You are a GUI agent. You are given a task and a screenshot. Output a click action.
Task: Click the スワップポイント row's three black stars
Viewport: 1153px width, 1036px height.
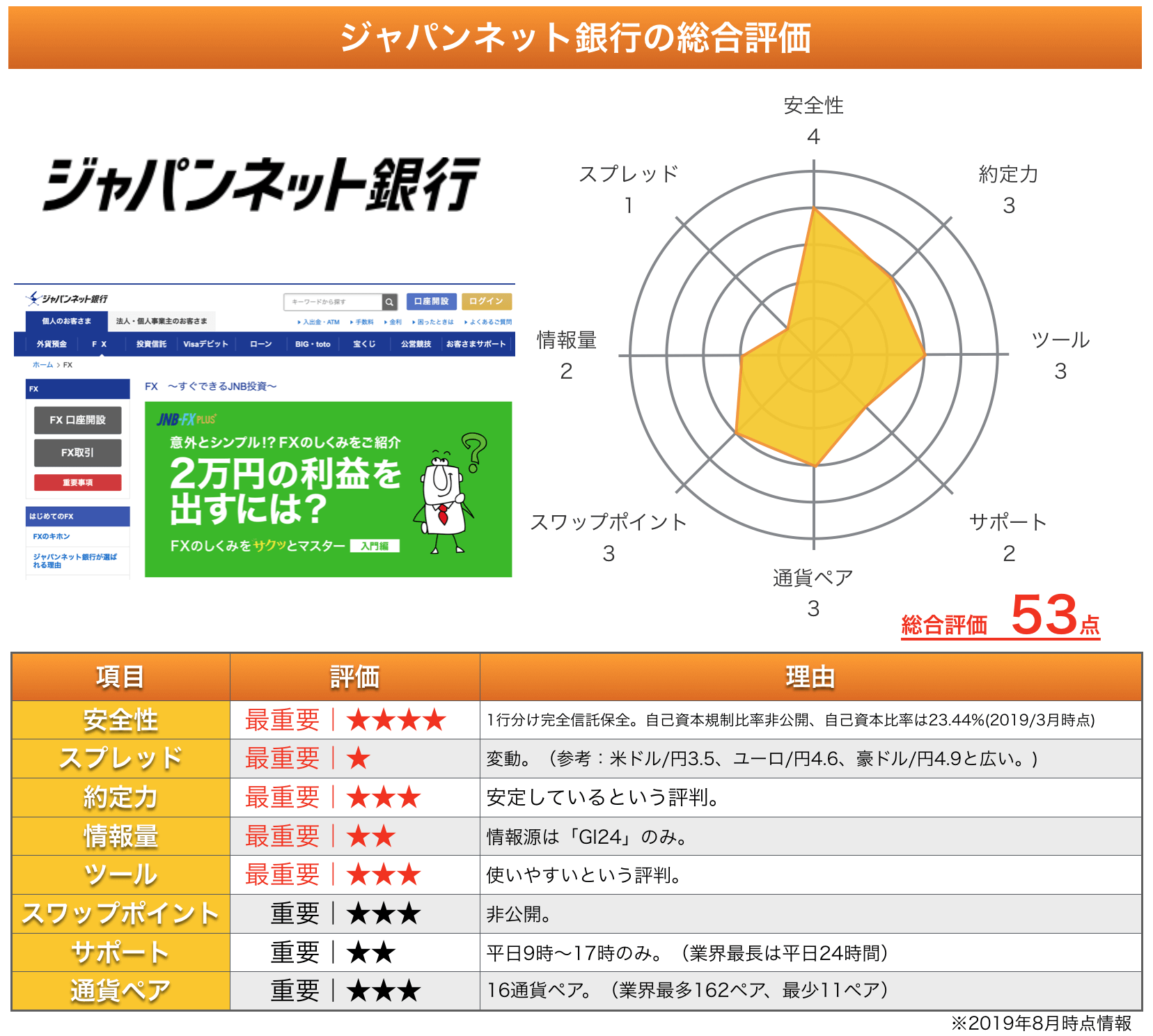coord(383,913)
